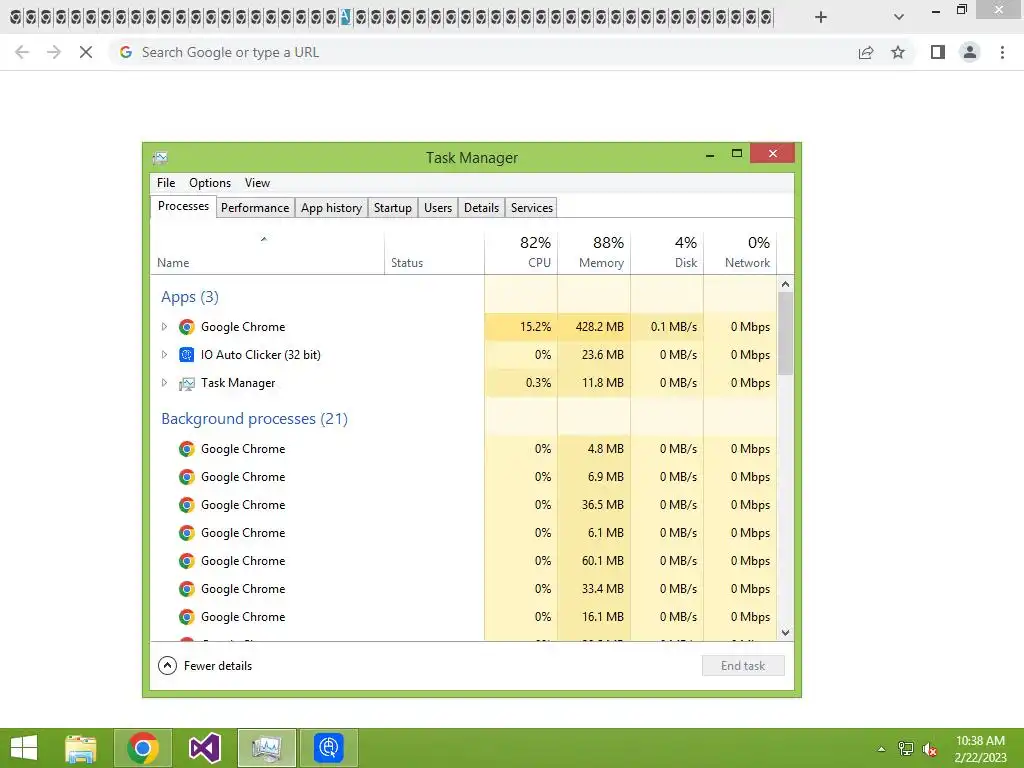Switch to the Services tab
This screenshot has width=1024, height=768.
(x=532, y=208)
